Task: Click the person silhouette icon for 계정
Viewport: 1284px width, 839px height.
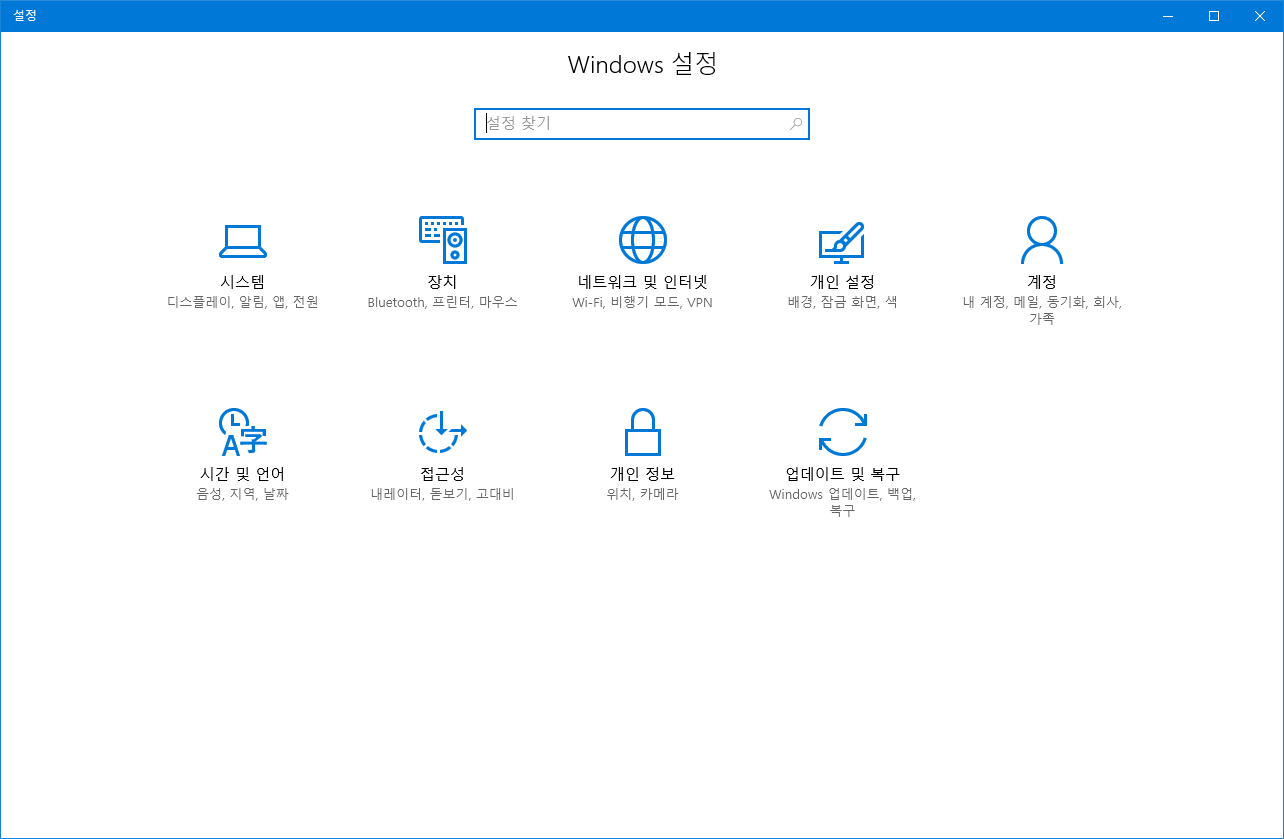Action: point(1042,240)
